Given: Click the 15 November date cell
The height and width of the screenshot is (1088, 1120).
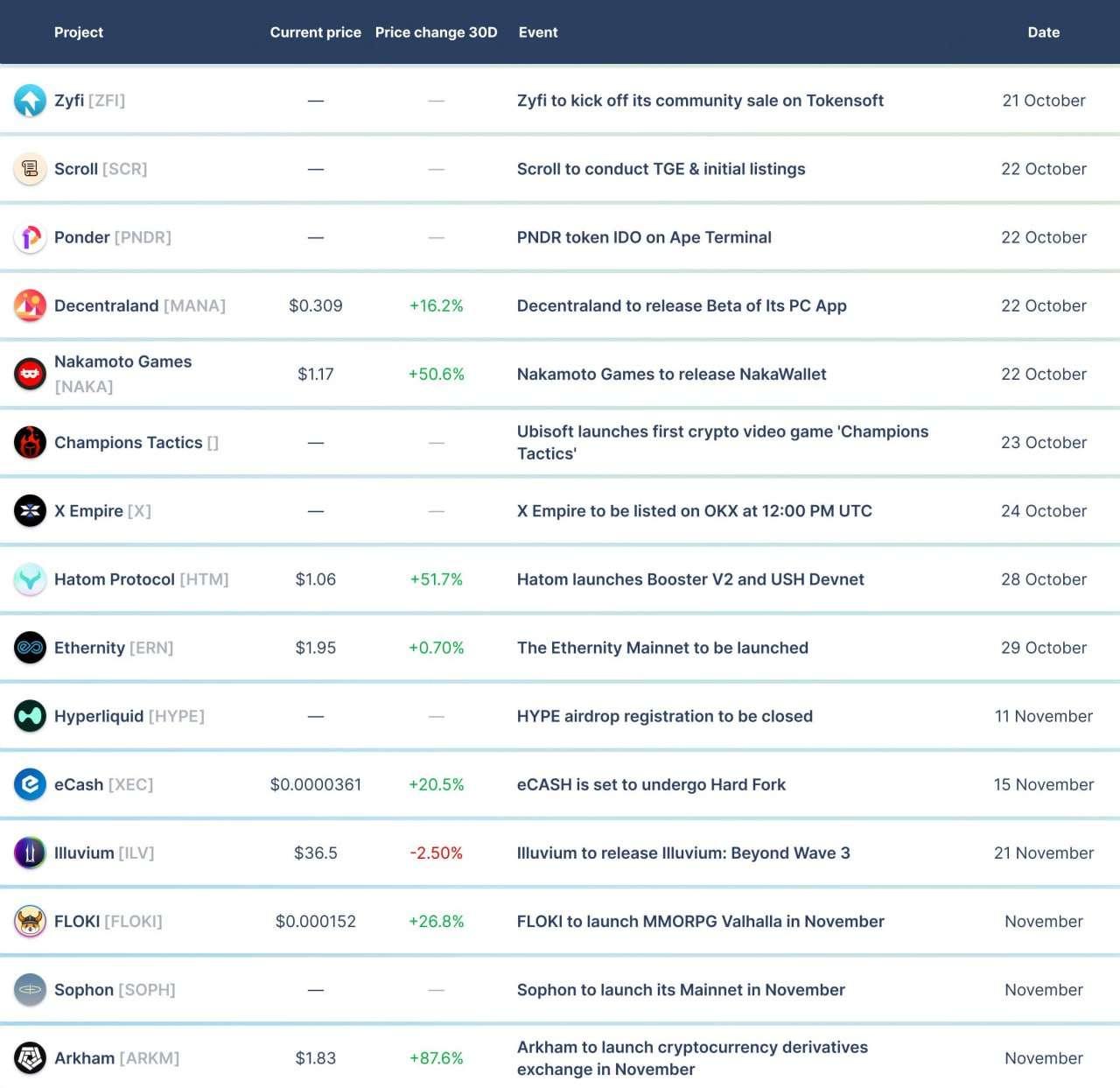Looking at the screenshot, I should (1044, 784).
